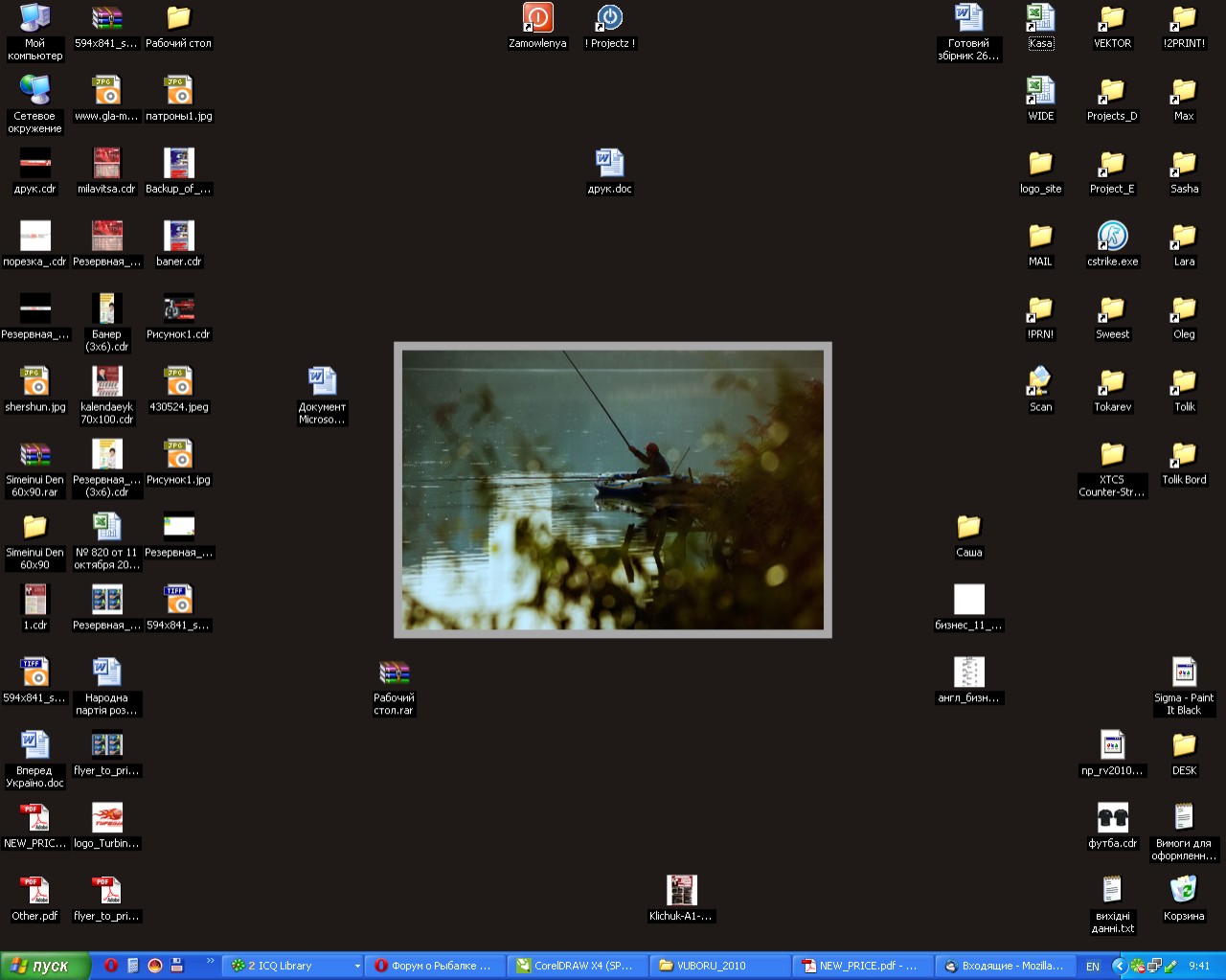
Task: Select the ! Projectz ! shortcut icon
Action: coord(609,18)
